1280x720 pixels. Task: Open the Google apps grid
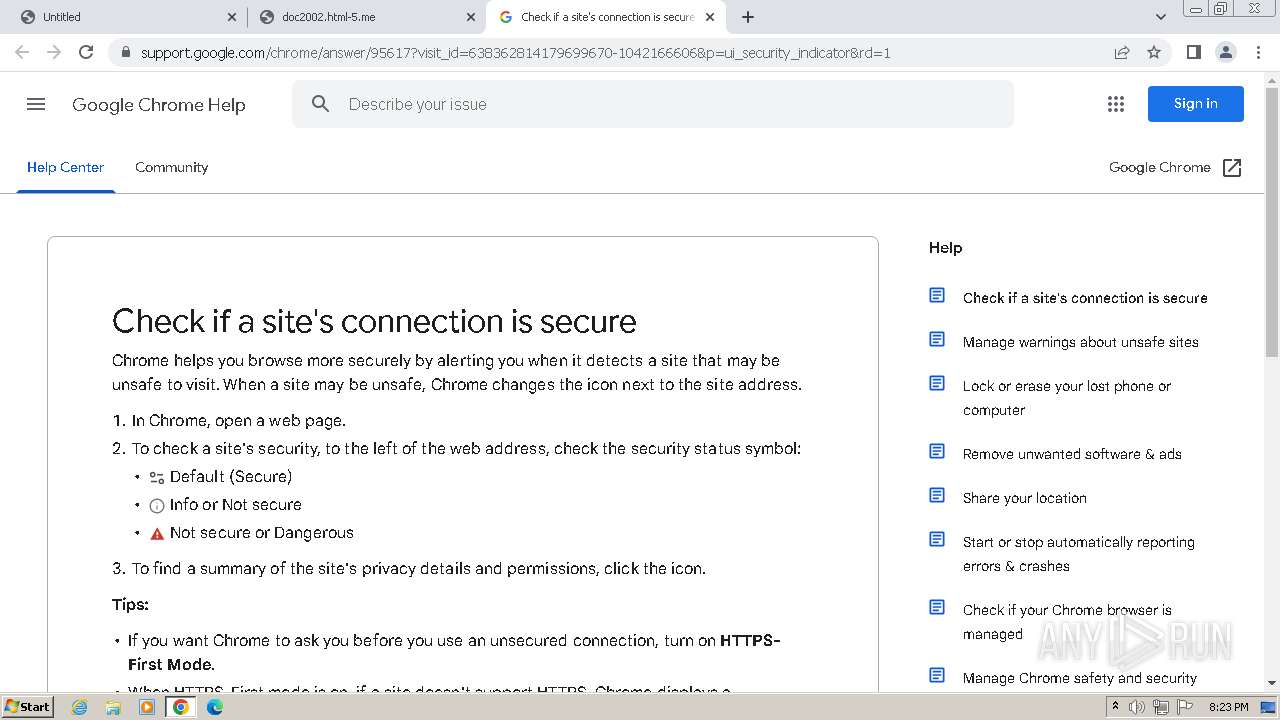(x=1116, y=104)
